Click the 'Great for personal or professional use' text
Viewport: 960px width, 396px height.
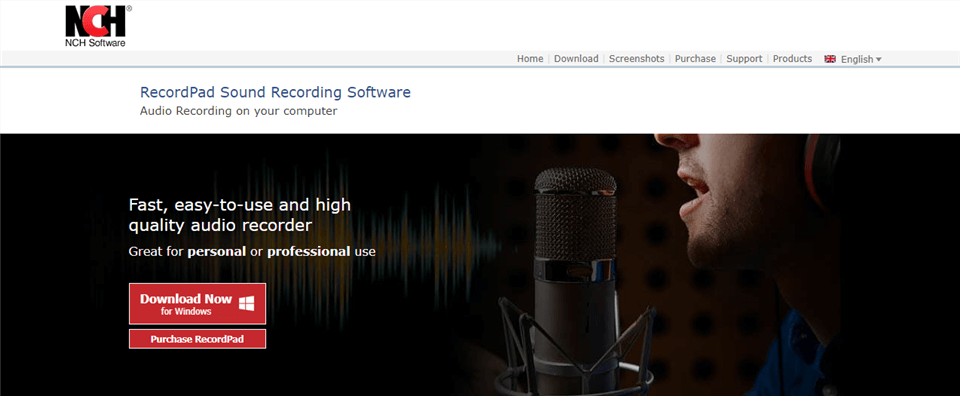tap(252, 251)
